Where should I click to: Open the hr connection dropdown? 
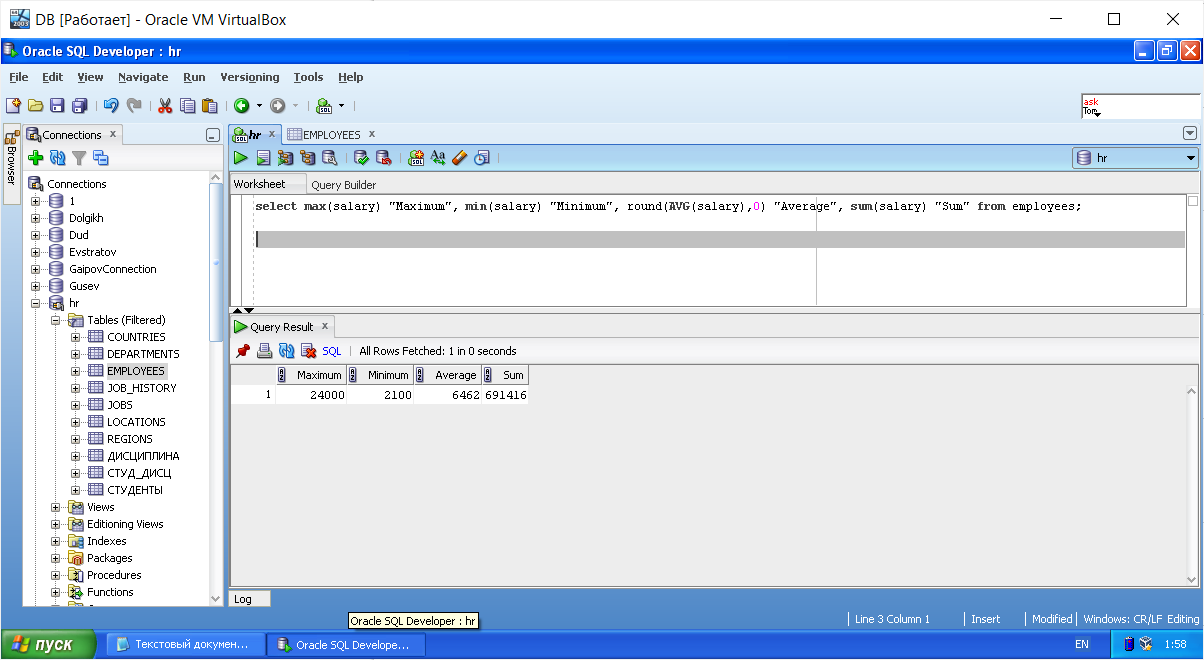click(1191, 158)
